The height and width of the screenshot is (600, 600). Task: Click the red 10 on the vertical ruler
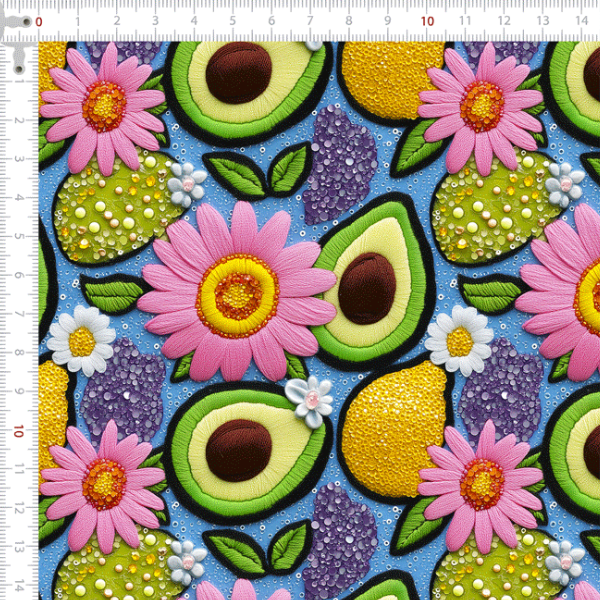tap(18, 431)
